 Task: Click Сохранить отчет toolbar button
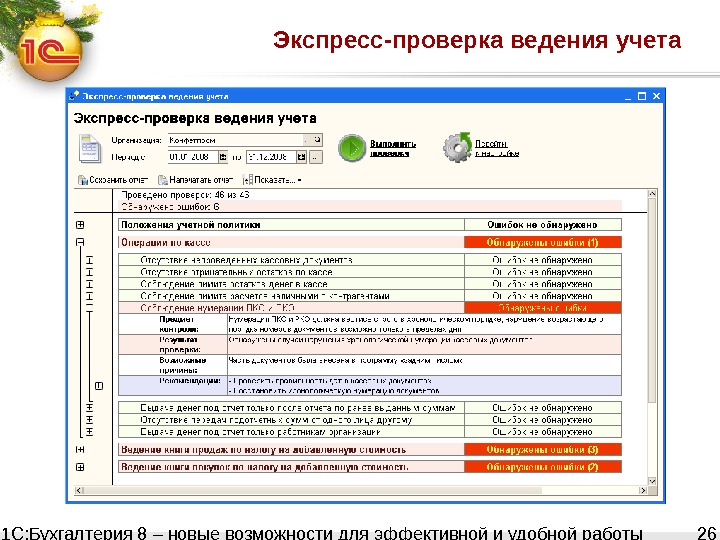click(x=113, y=180)
